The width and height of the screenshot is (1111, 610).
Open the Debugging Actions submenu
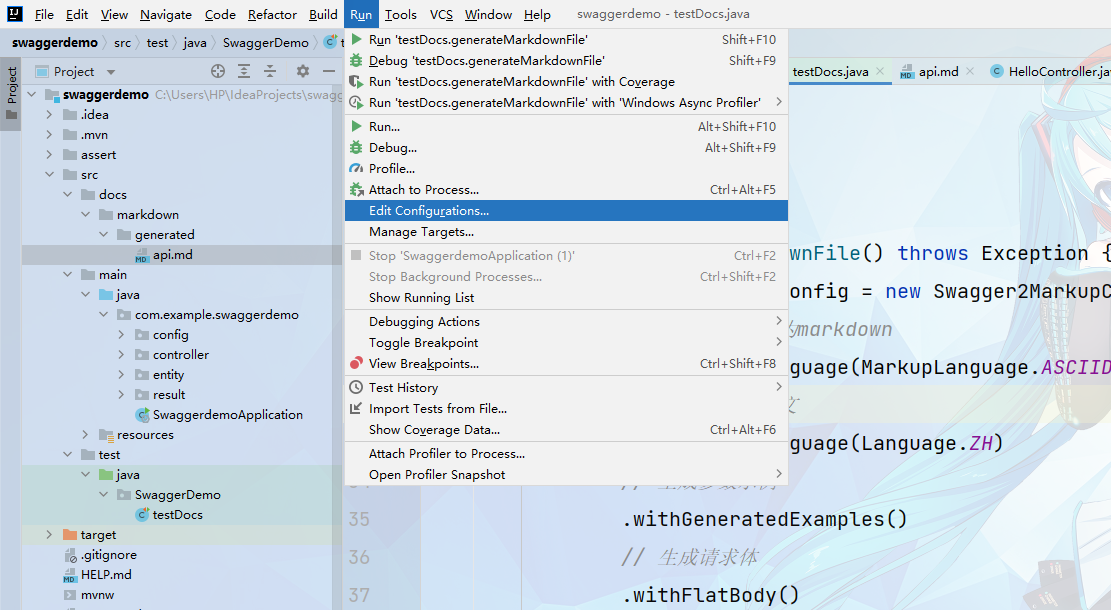point(566,322)
